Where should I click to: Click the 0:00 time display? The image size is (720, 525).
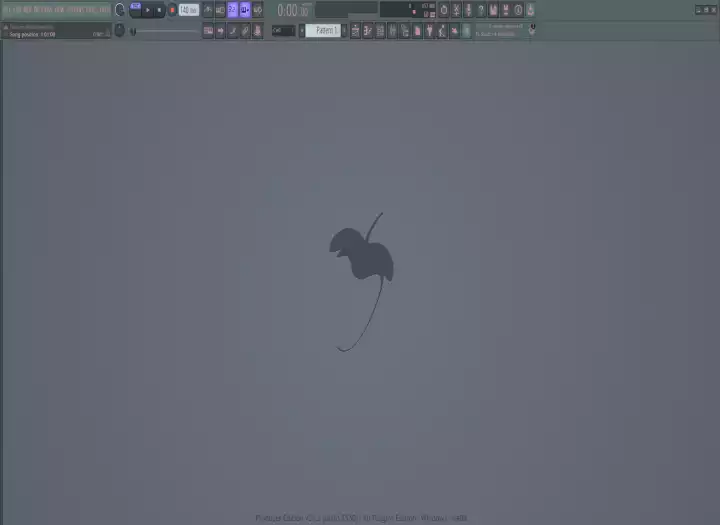294,10
